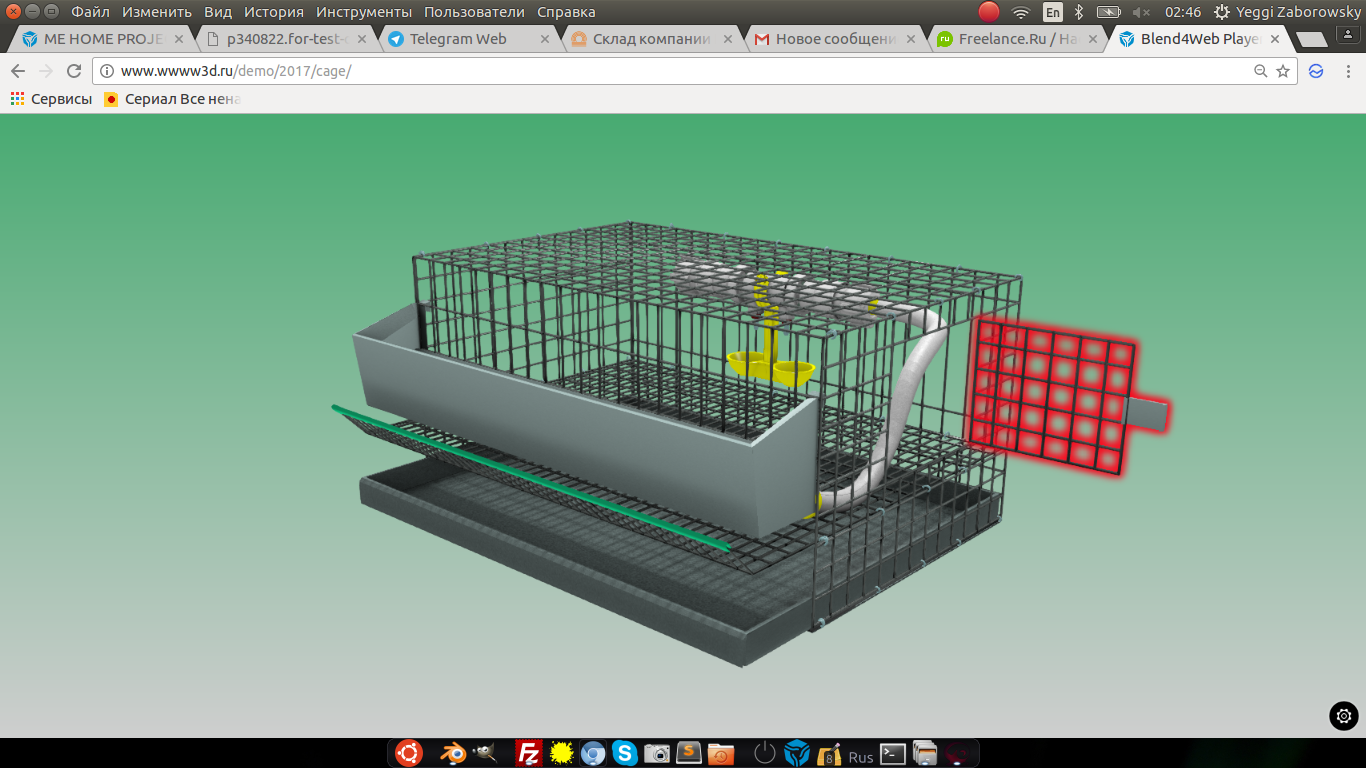Close the Telegram Web tab

coord(545,39)
